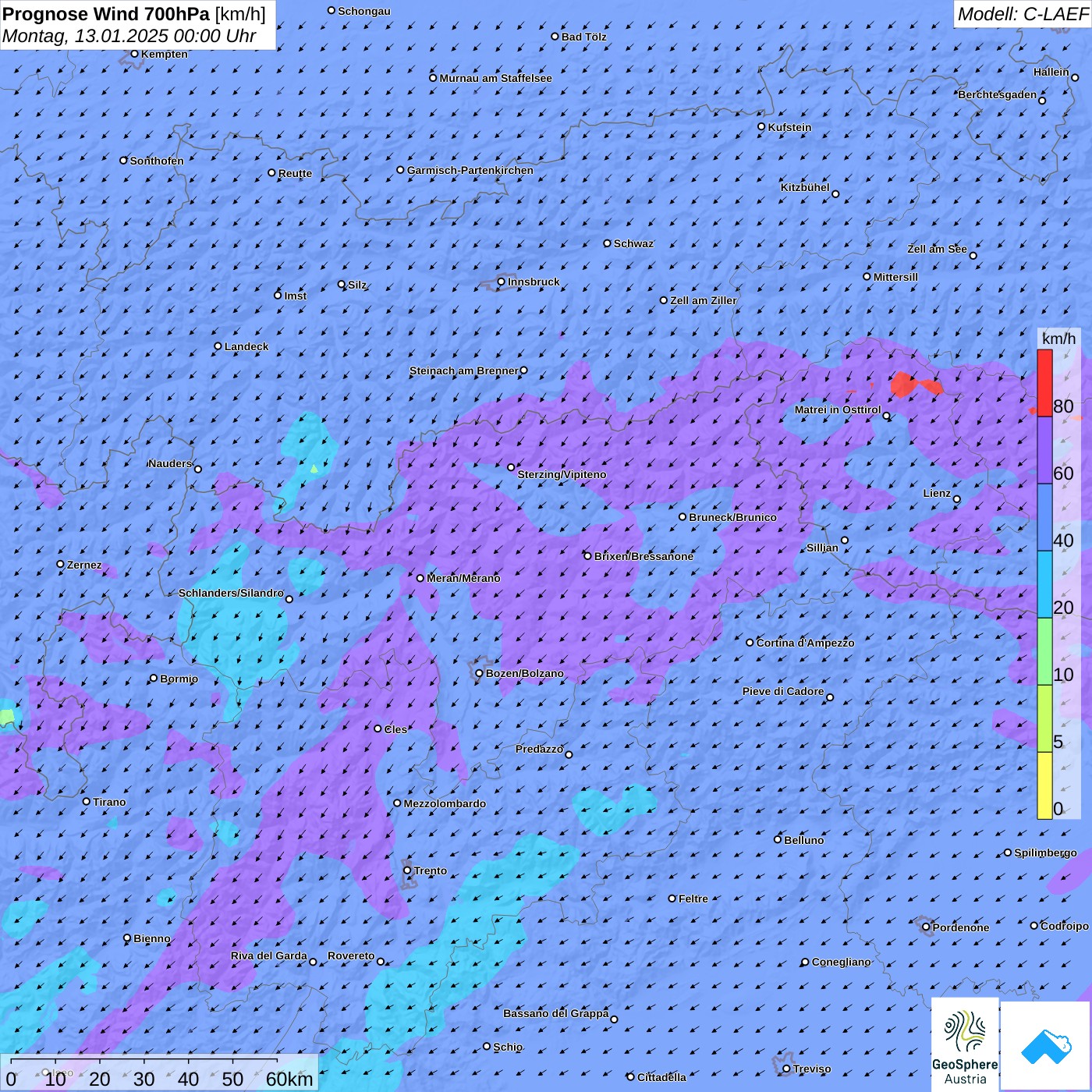1092x1092 pixels.
Task: Click the cyan 20 km/h legend swatch
Action: pos(1044,584)
